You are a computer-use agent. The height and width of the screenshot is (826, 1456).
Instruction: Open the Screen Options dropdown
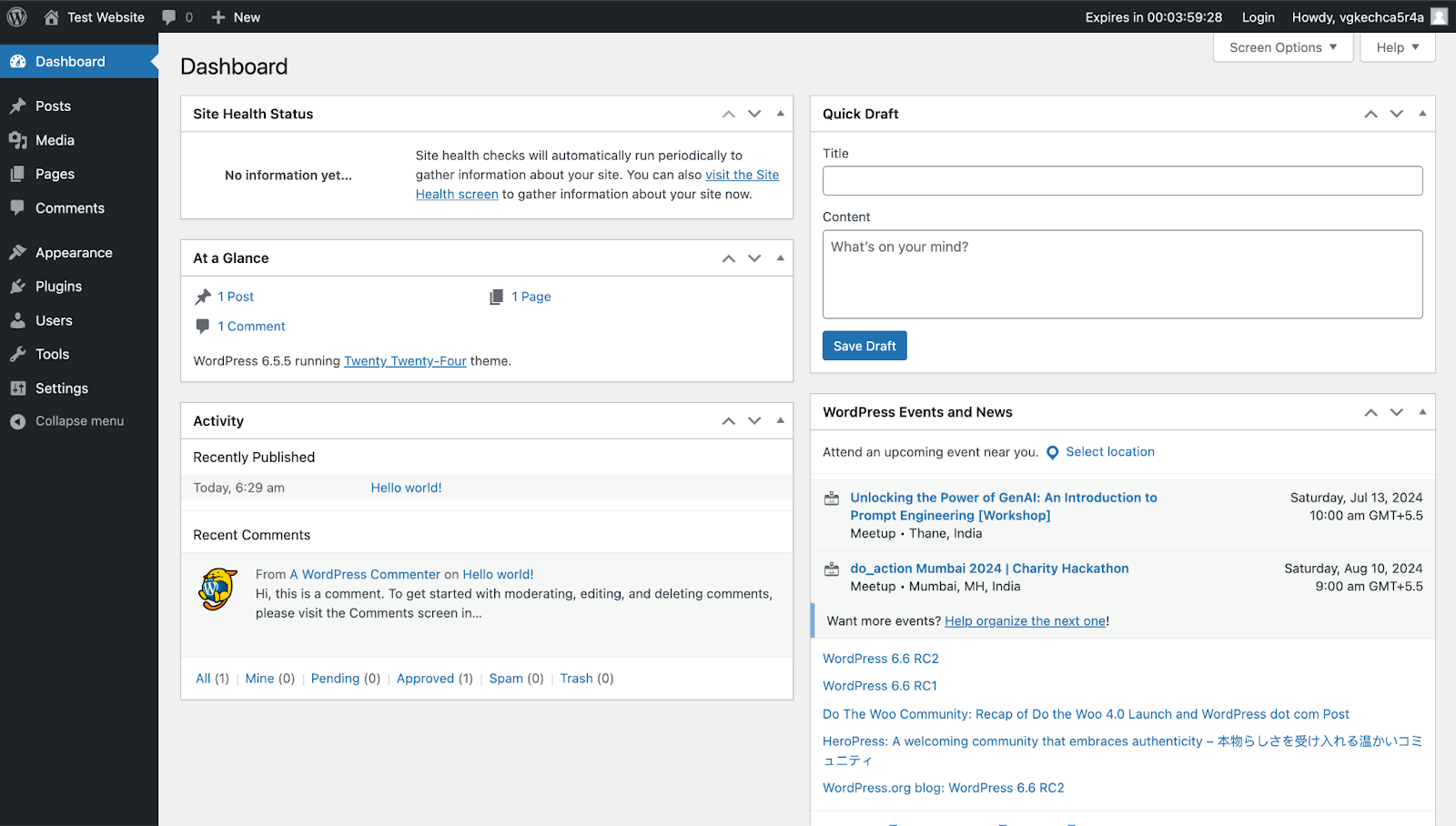click(1281, 46)
